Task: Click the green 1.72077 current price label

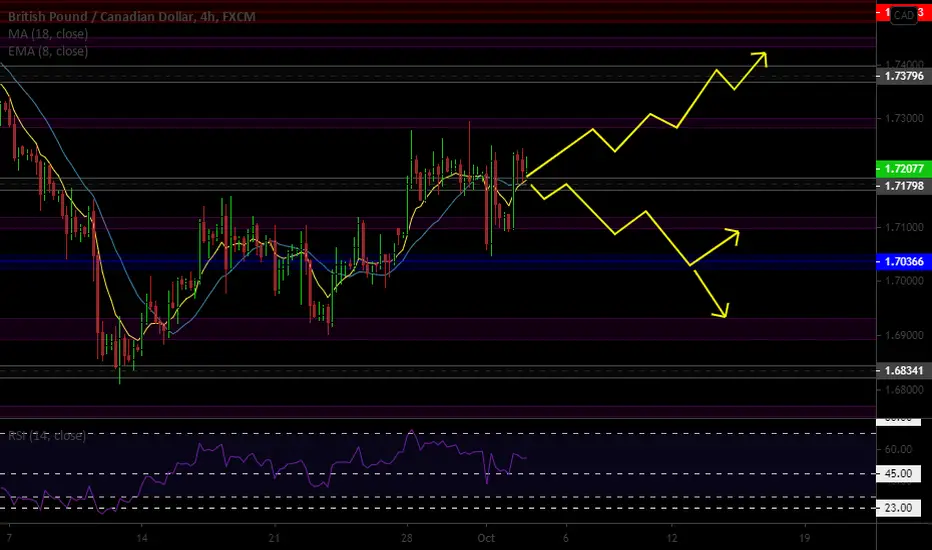Action: pos(904,169)
